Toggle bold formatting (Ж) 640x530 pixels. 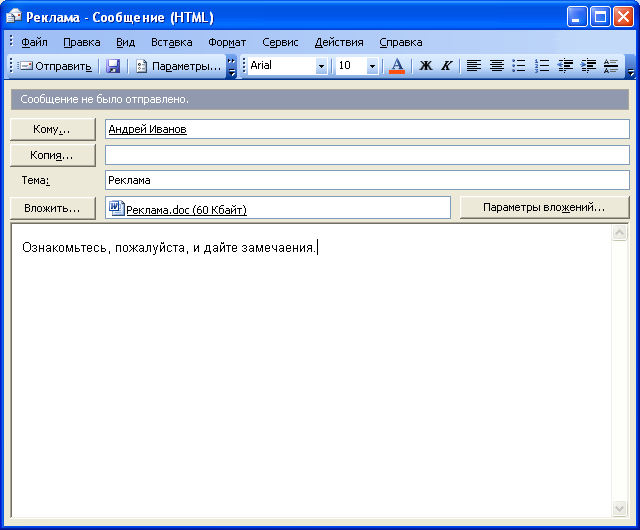coord(425,66)
